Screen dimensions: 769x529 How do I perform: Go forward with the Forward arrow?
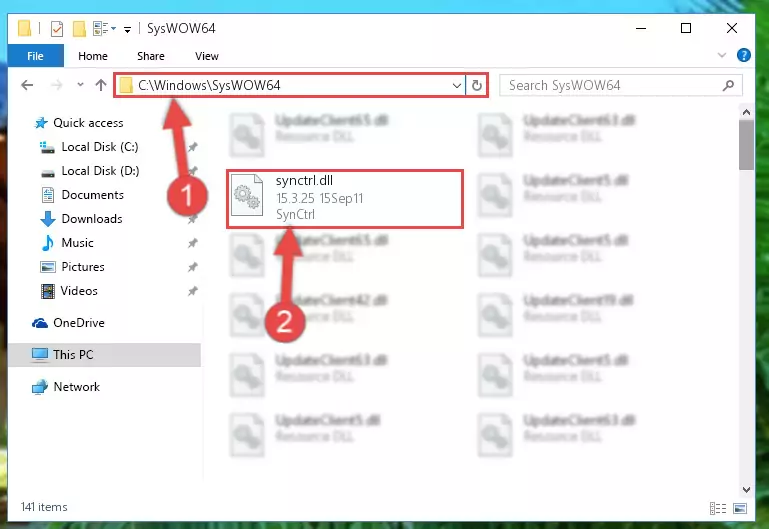tap(57, 85)
